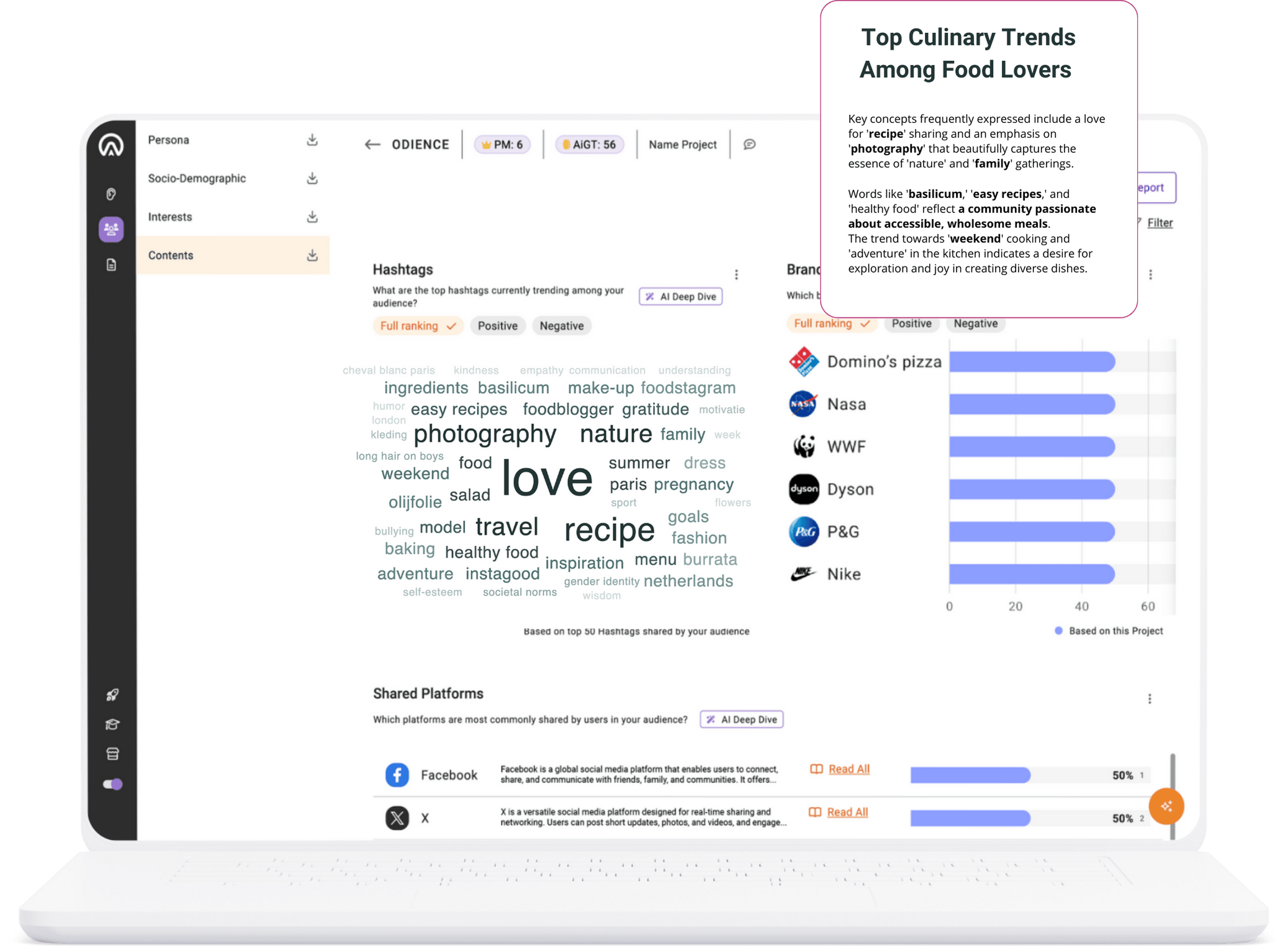
Task: Click 'easy recipes' in hashtag cloud
Action: pos(459,410)
